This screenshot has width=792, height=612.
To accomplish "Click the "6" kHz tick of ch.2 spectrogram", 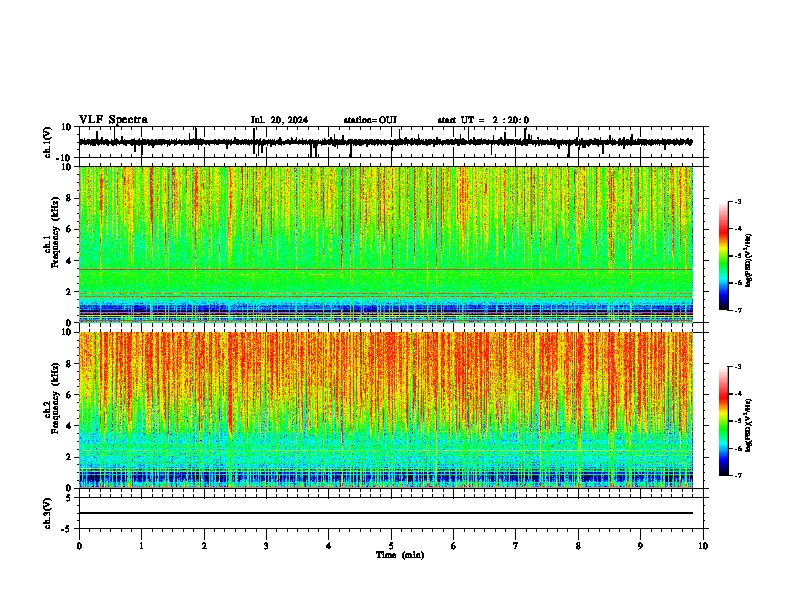I will tap(69, 395).
